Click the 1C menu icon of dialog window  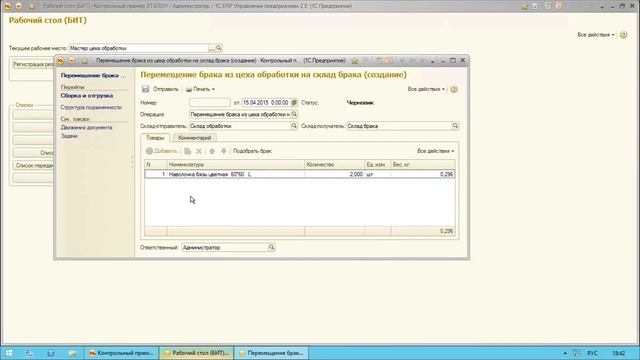(x=60, y=60)
